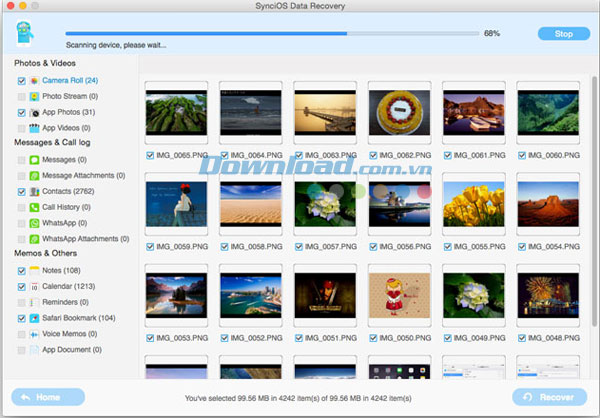This screenshot has height=418, width=600.
Task: Click the IMG_0057.PNG file name
Action: coord(331,247)
